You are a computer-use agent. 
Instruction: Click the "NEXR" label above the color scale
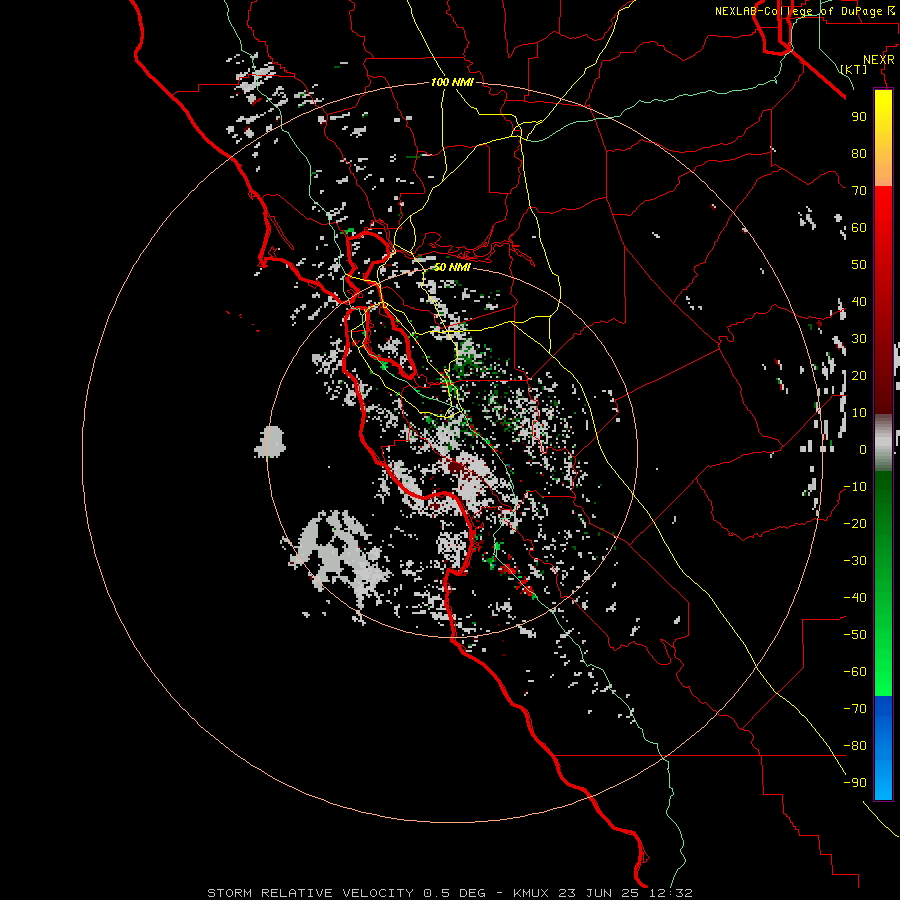(x=878, y=60)
